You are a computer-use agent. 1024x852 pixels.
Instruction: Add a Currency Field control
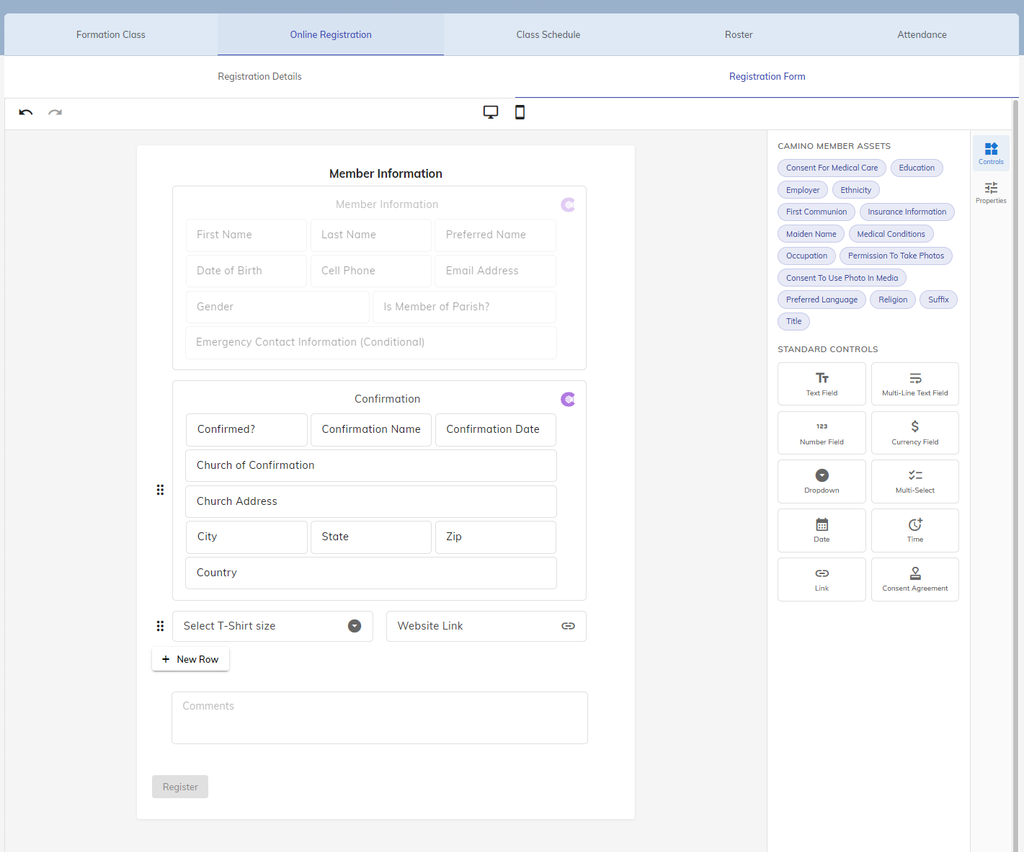[x=915, y=433]
